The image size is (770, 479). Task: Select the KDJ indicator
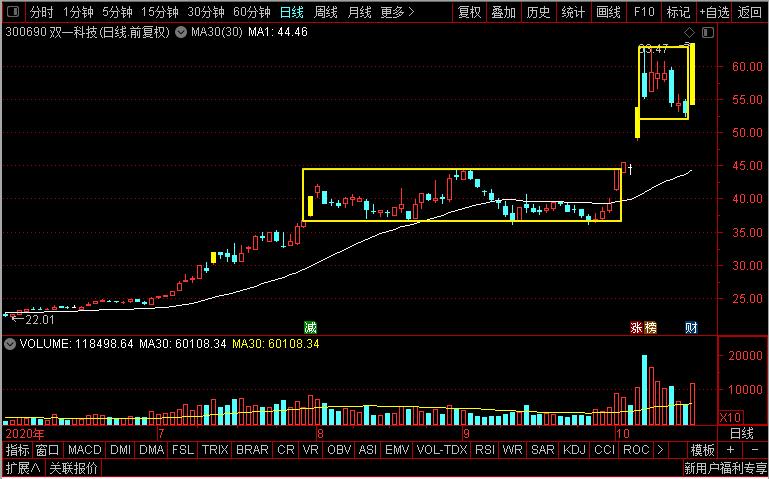(574, 450)
